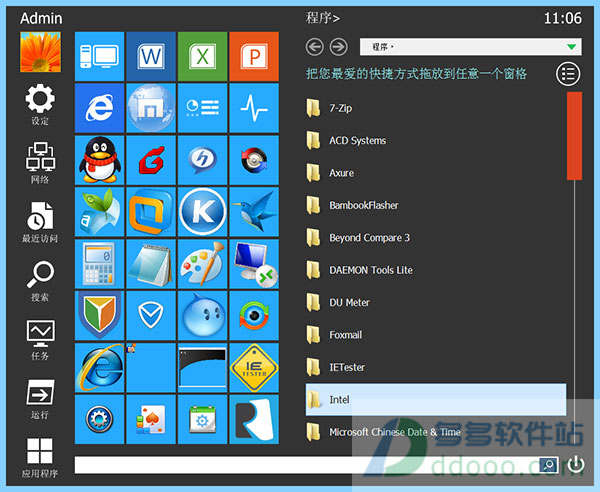Launch the Paint palette tile

click(x=203, y=264)
